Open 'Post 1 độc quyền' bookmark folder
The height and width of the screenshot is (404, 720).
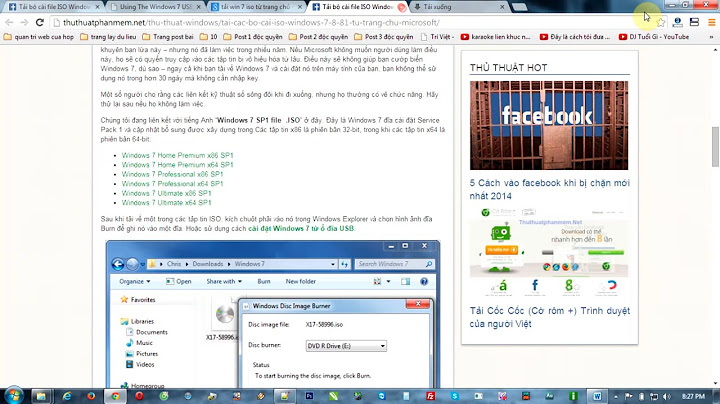(x=253, y=37)
